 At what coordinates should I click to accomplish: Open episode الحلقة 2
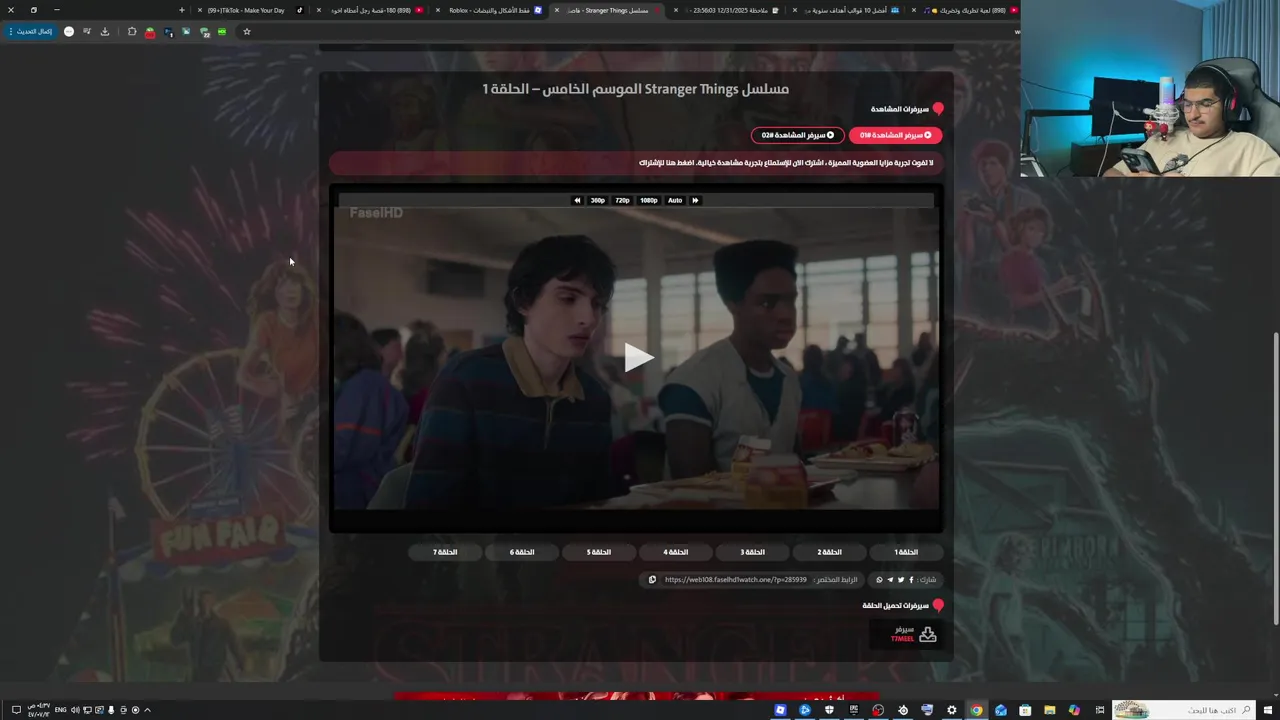click(829, 552)
